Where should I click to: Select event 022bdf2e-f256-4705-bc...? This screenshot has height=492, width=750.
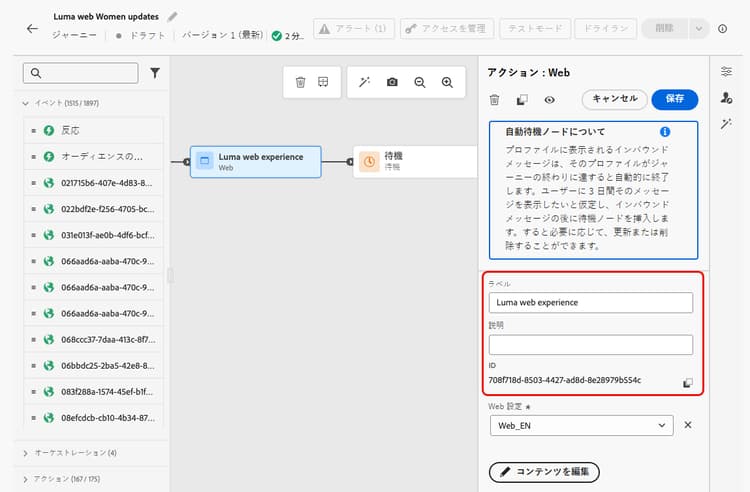click(x=93, y=209)
